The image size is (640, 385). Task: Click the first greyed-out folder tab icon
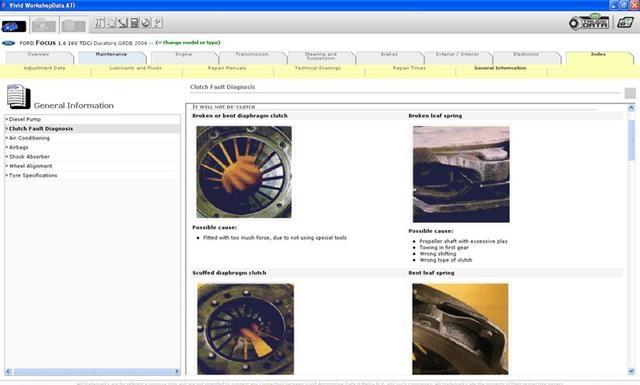pyautogui.click(x=44, y=26)
